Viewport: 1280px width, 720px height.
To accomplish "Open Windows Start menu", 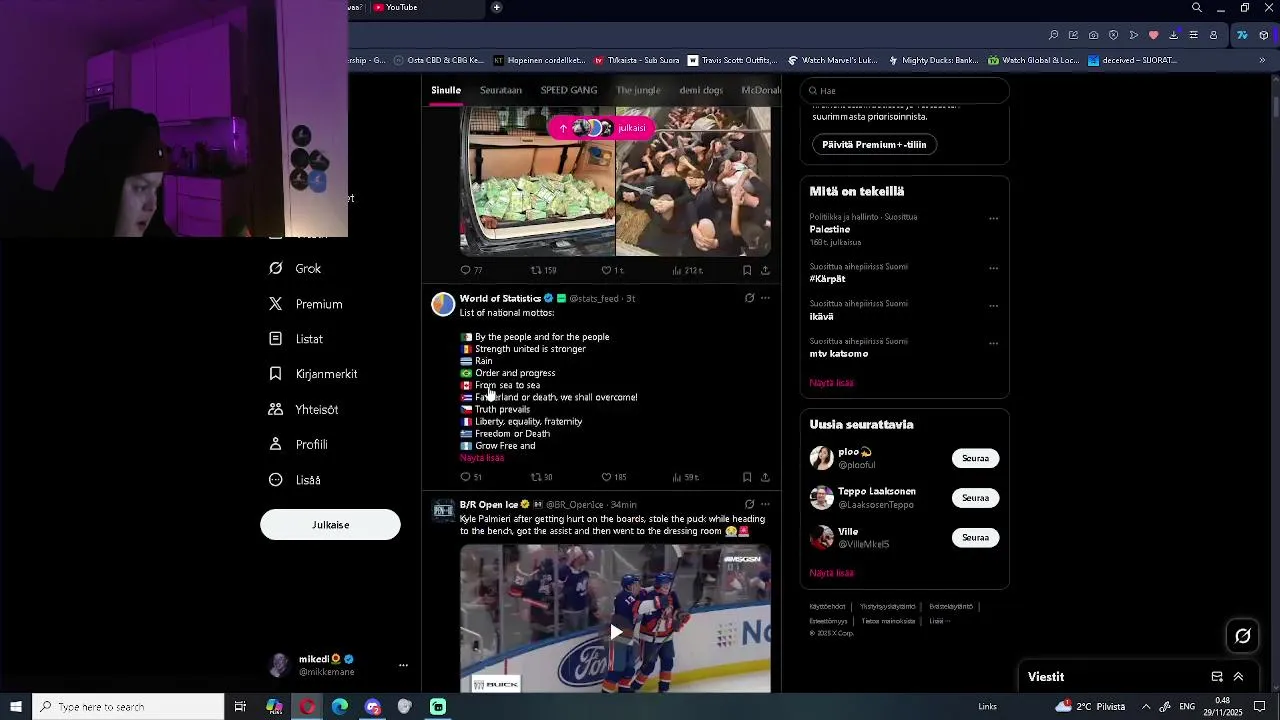I will [x=15, y=707].
